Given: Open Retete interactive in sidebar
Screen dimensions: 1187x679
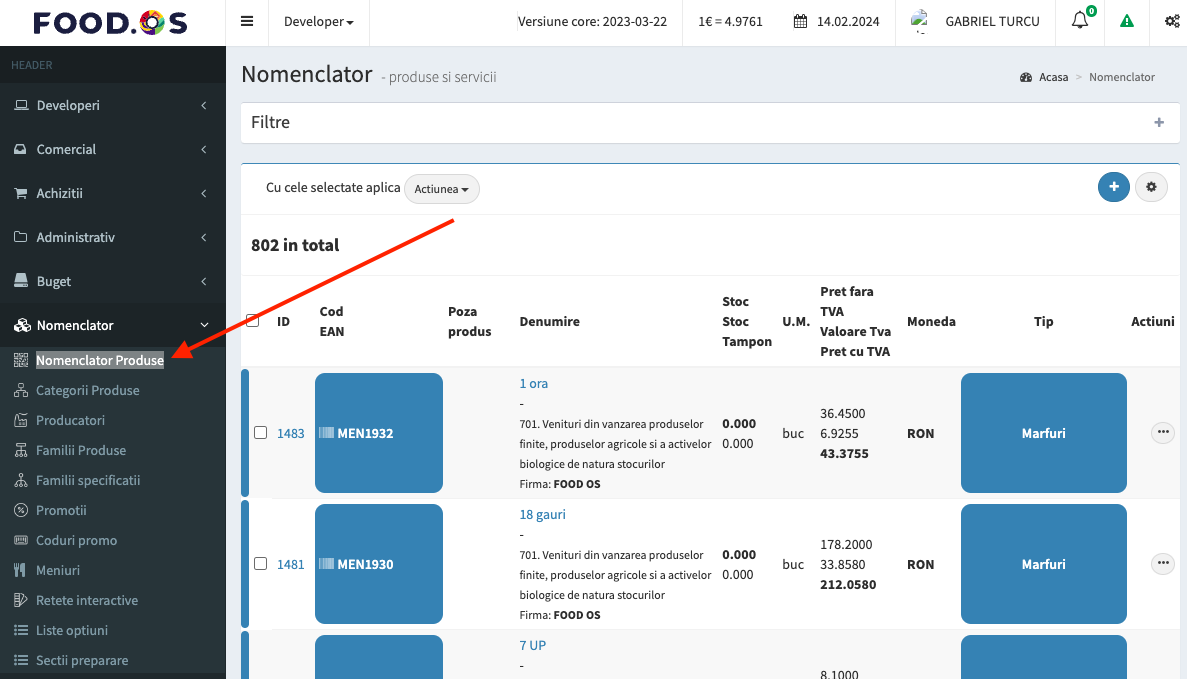Looking at the screenshot, I should pos(87,600).
